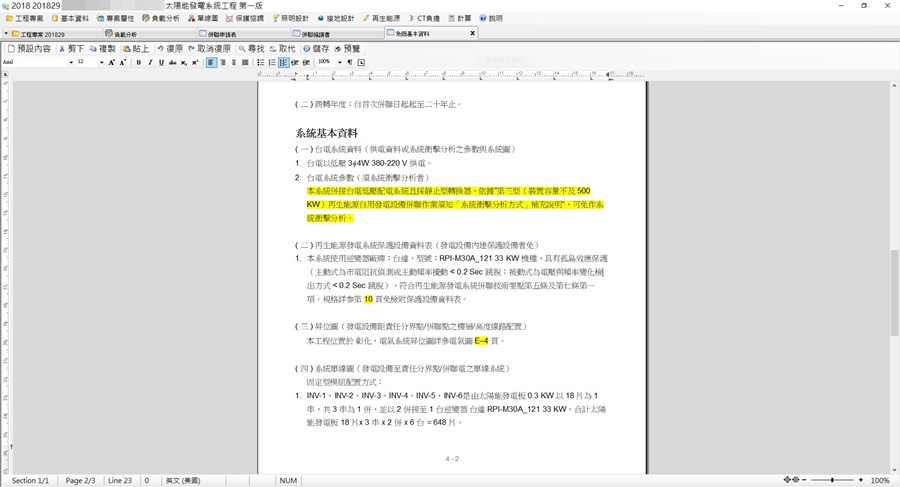
Task: Toggle Subscript formatting
Action: coord(184,63)
